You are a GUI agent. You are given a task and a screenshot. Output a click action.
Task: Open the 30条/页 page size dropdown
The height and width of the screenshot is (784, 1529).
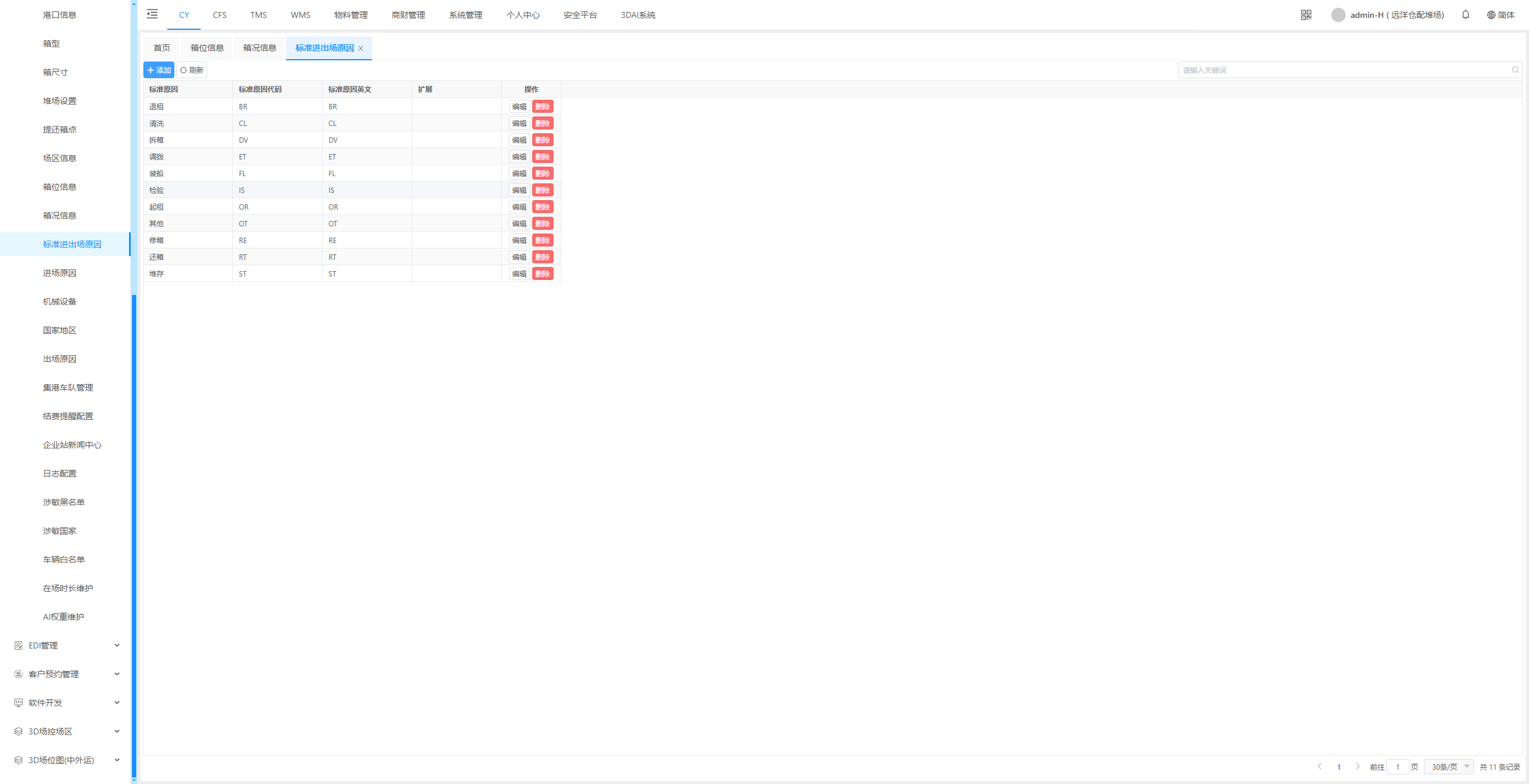click(x=1449, y=767)
